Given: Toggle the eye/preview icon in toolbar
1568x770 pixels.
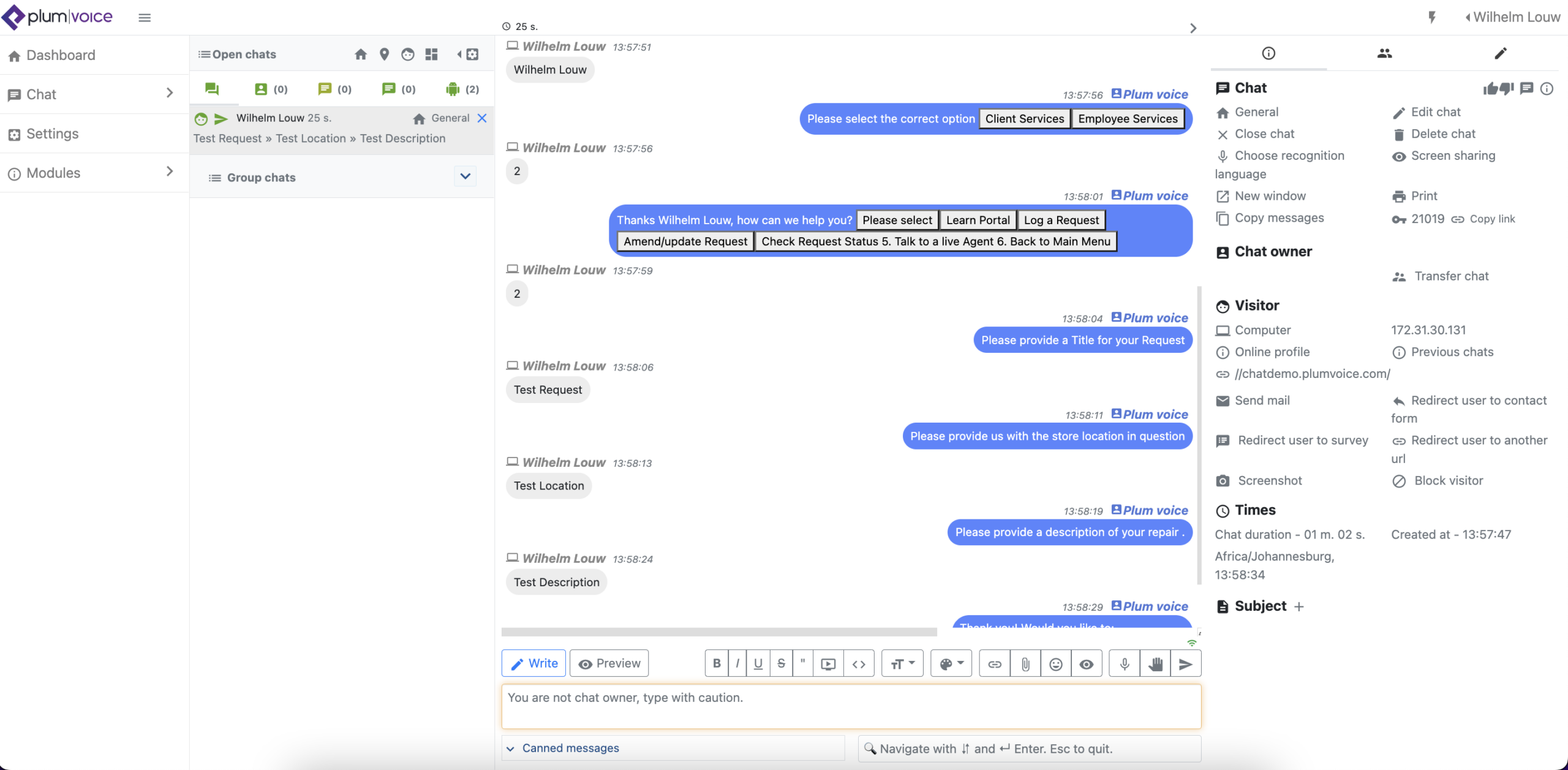Looking at the screenshot, I should coord(1087,663).
